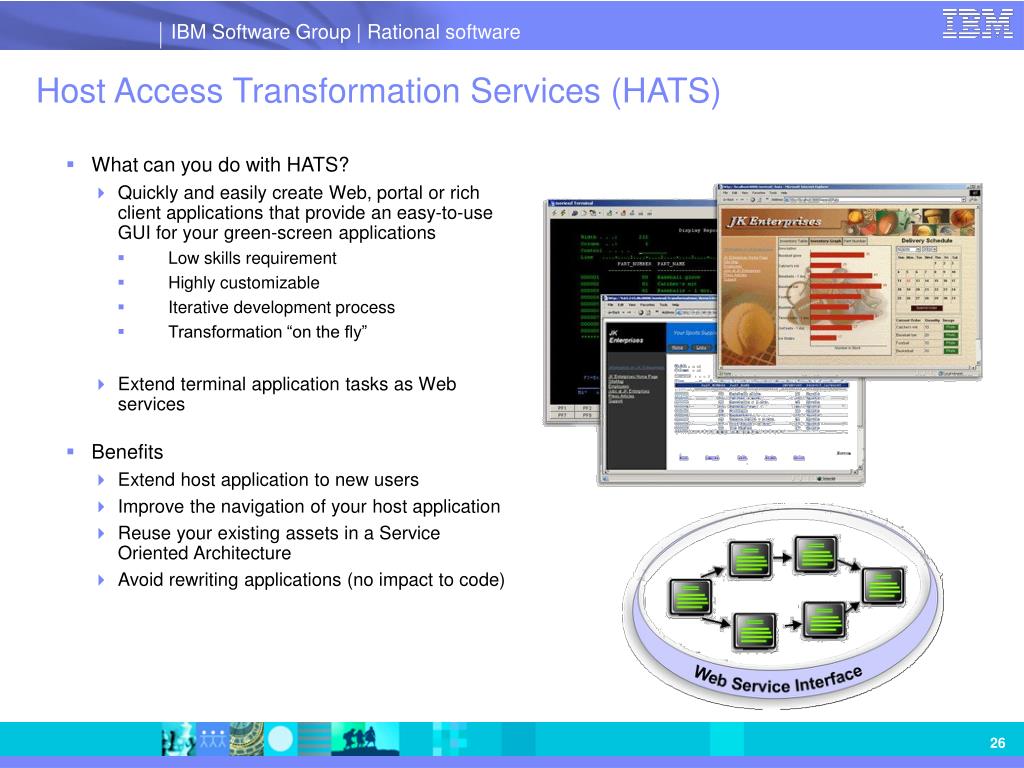Viewport: 1024px width, 768px height.
Task: Select the "Iterative development process" bullet text
Action: (x=281, y=308)
